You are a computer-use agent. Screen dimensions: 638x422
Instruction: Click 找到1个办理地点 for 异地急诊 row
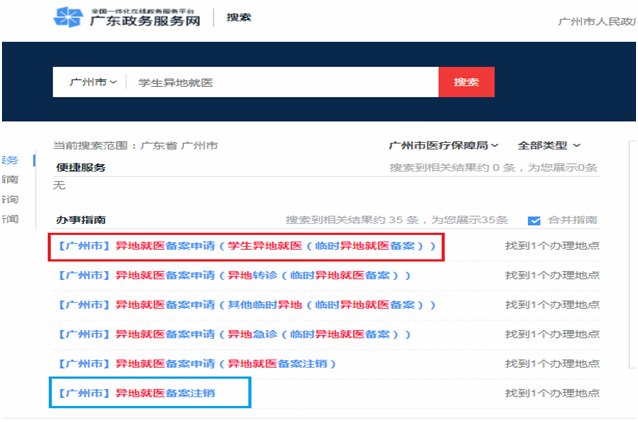tap(552, 333)
